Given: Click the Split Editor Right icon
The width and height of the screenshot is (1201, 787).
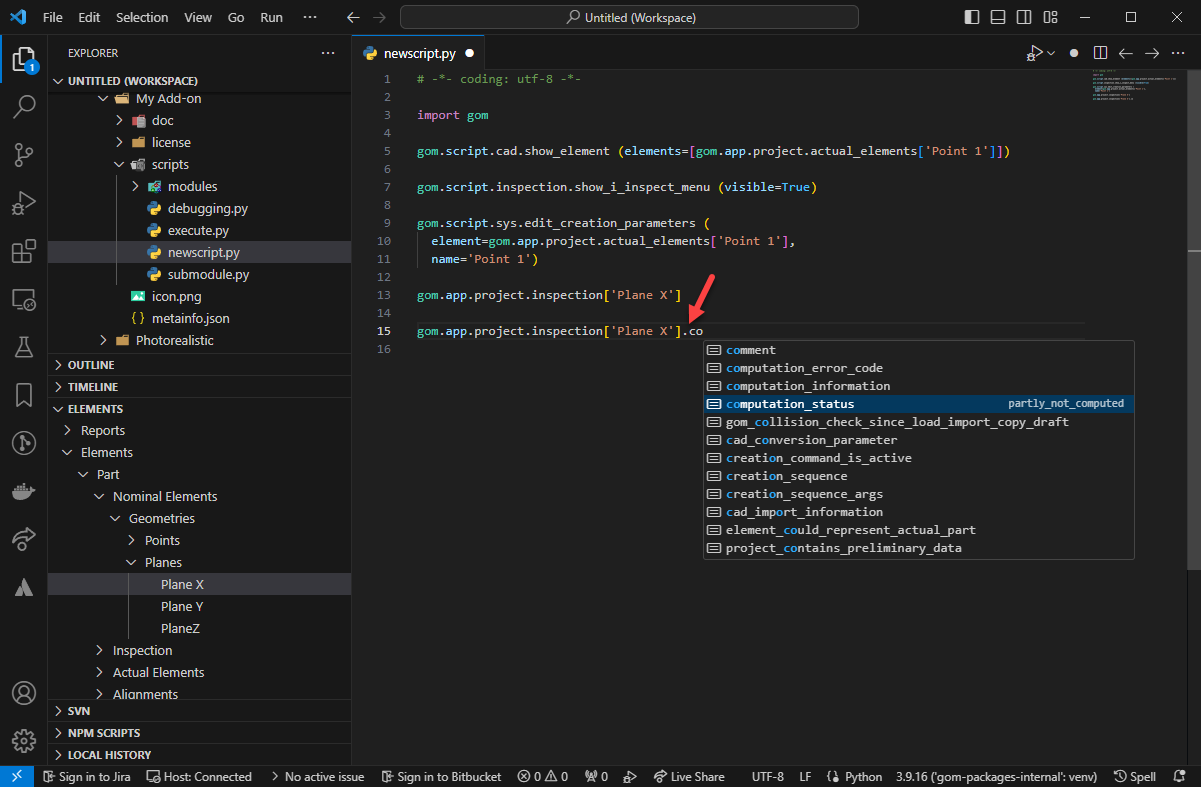Looking at the screenshot, I should coord(1100,53).
